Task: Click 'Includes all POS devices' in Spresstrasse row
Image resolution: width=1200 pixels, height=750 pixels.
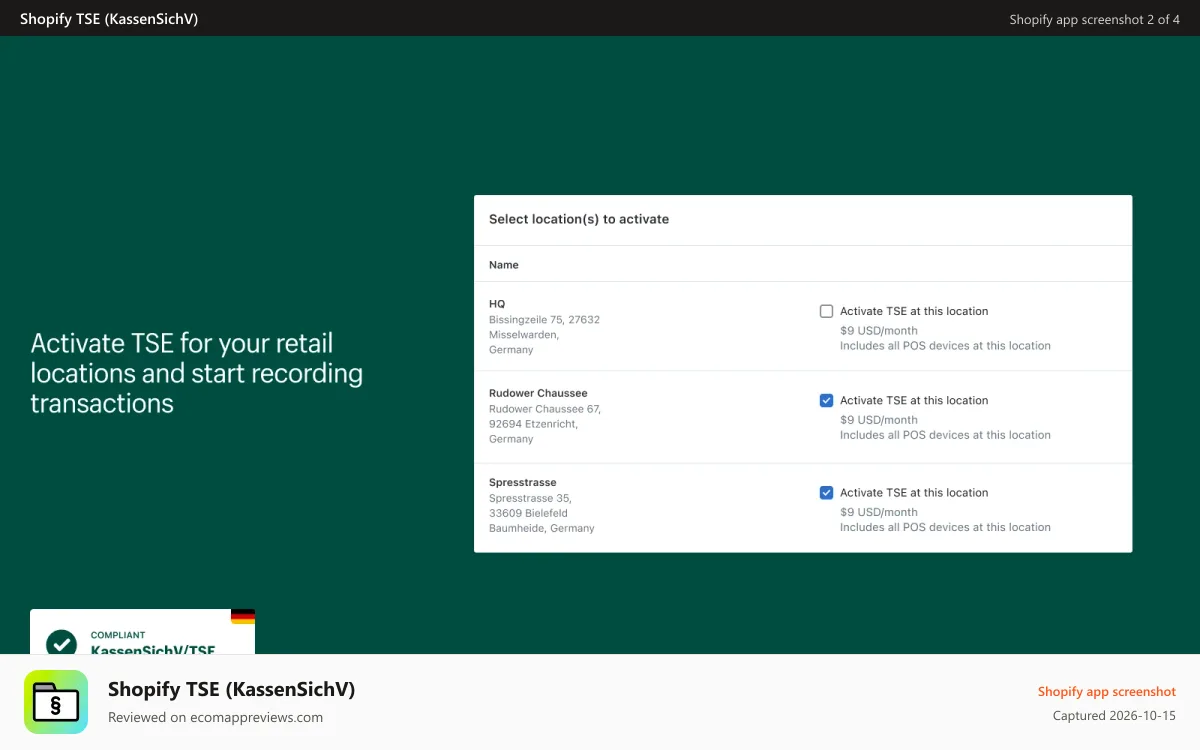Action: 945,527
